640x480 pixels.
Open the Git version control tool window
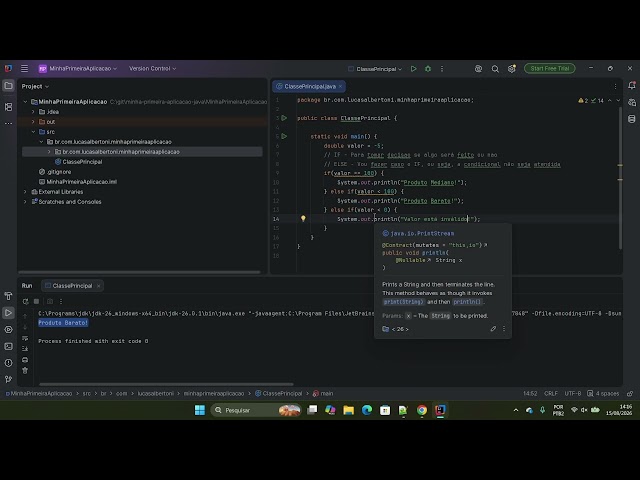click(8, 379)
